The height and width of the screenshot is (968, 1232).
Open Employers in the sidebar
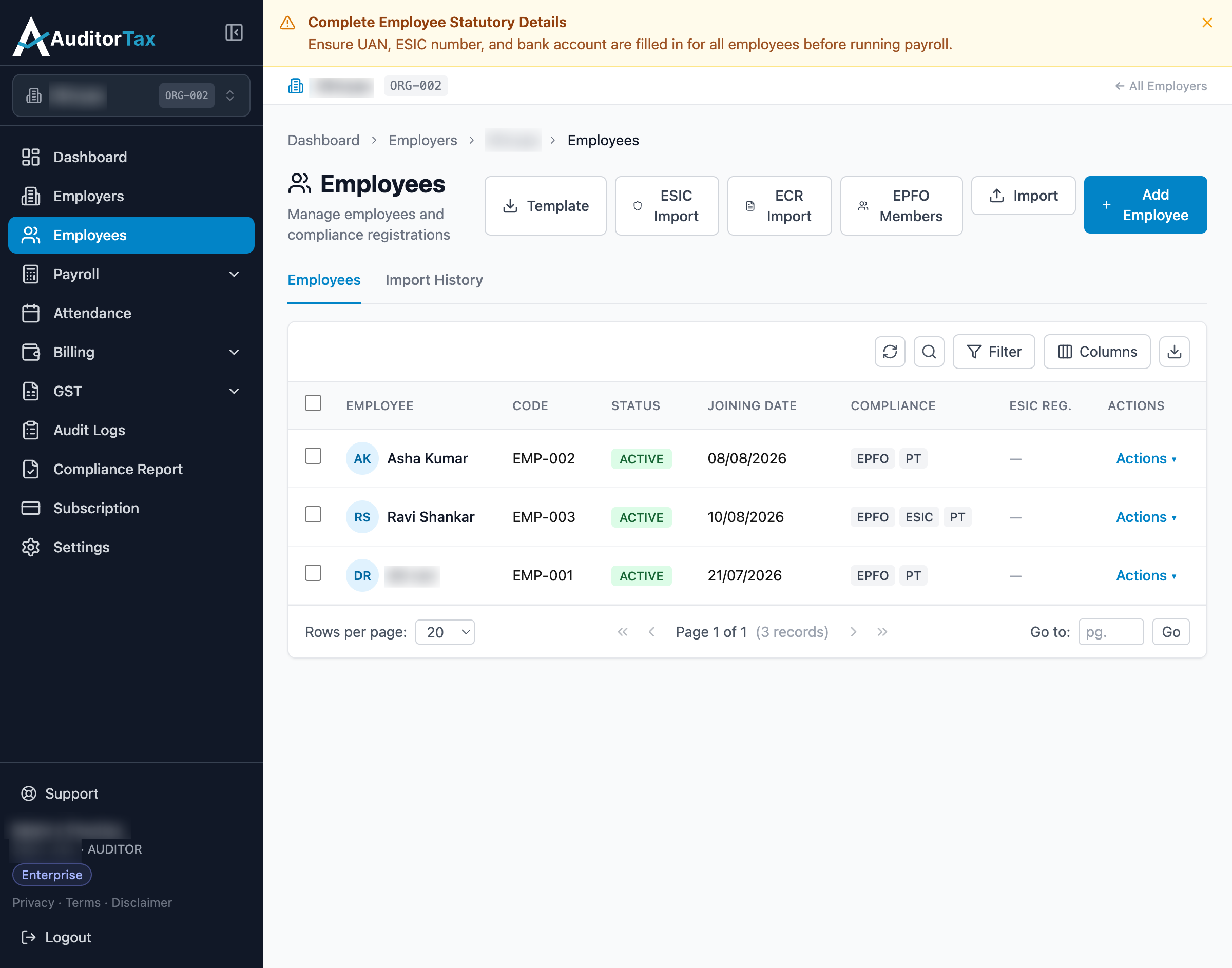tap(131, 196)
